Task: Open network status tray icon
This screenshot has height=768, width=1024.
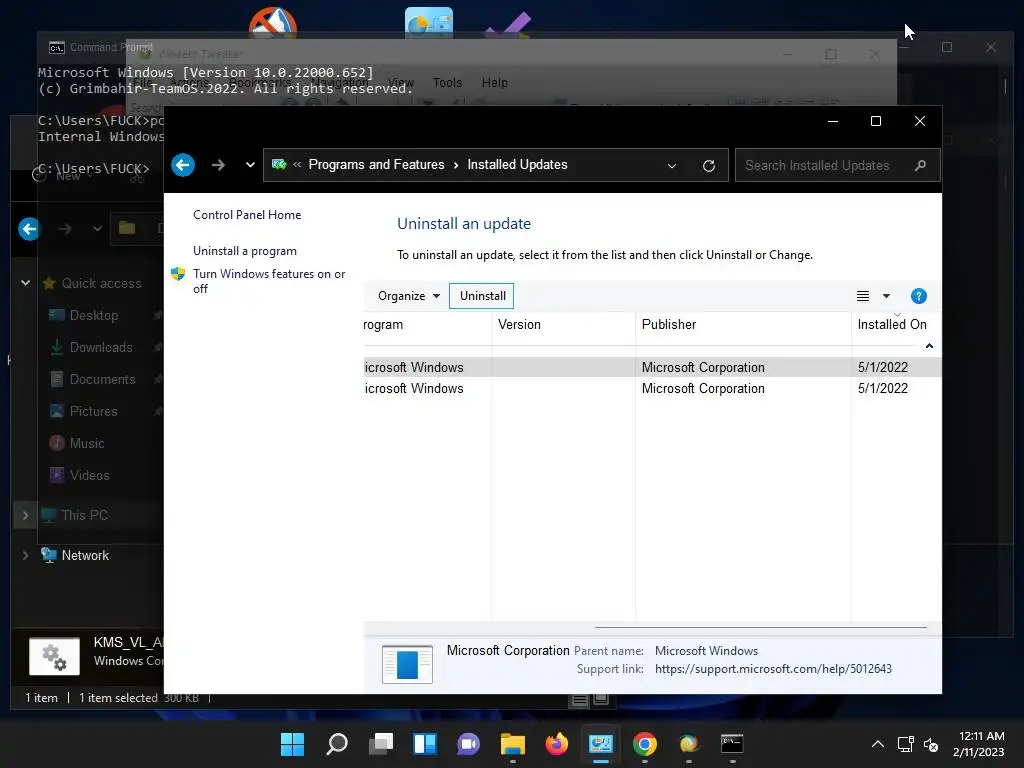Action: pyautogui.click(x=905, y=744)
